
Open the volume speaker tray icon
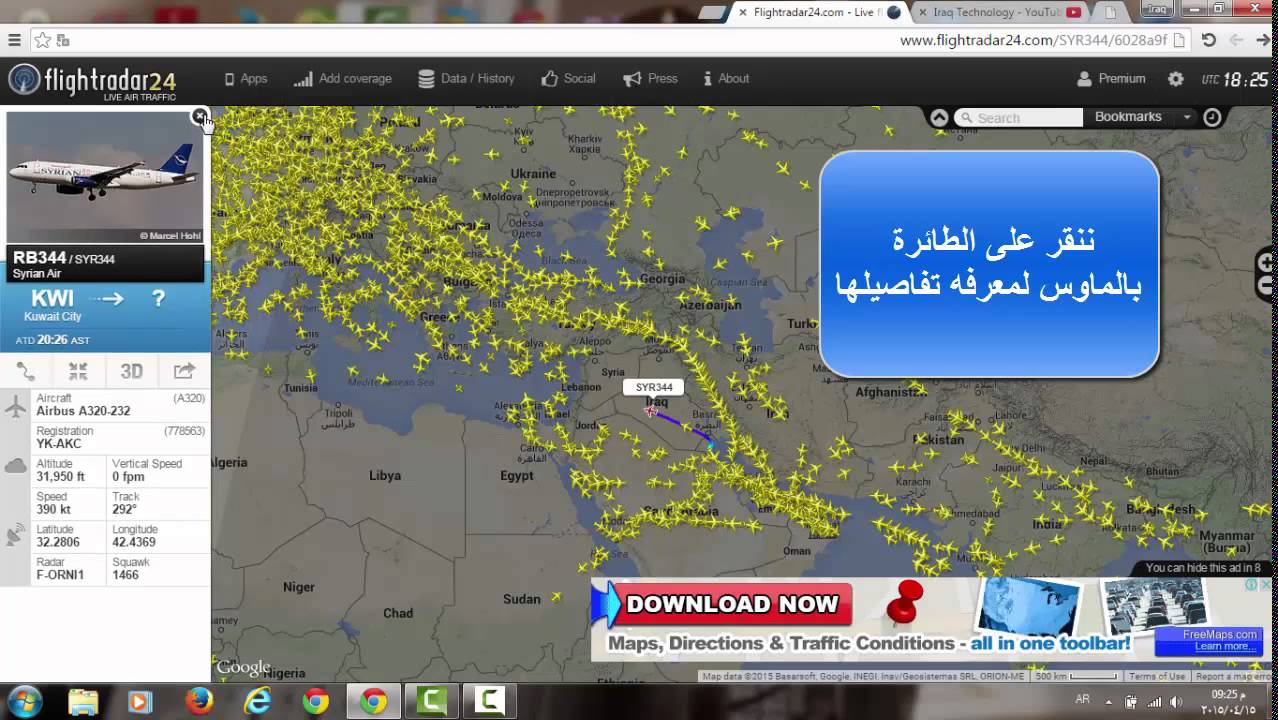pos(1175,701)
